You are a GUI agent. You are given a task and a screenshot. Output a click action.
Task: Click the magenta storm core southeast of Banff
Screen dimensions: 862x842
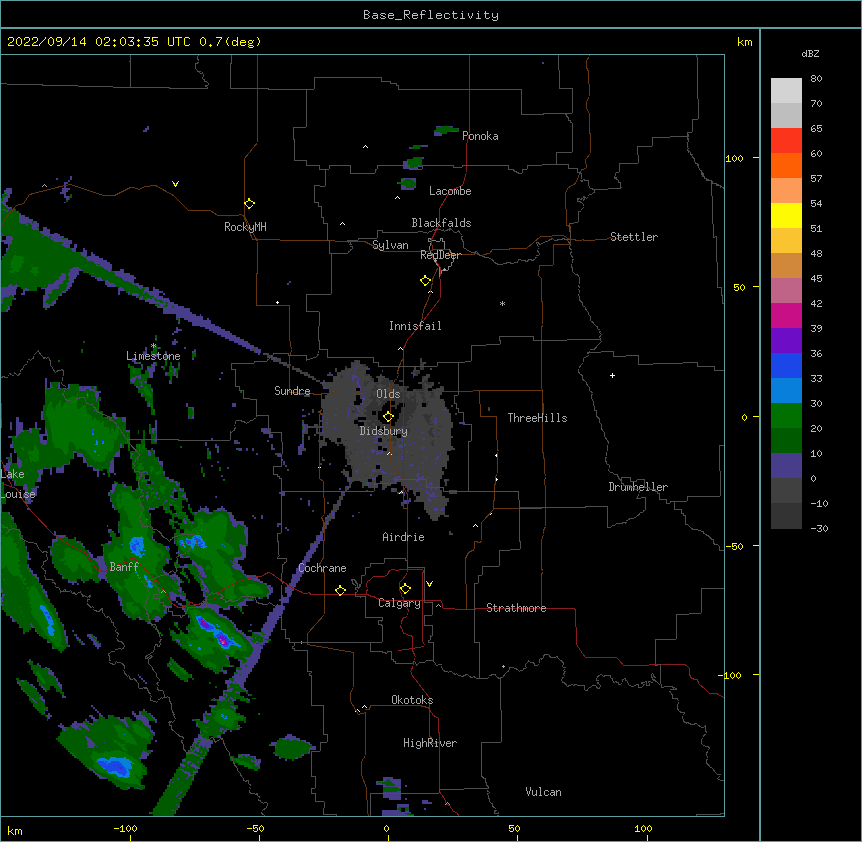(x=223, y=640)
